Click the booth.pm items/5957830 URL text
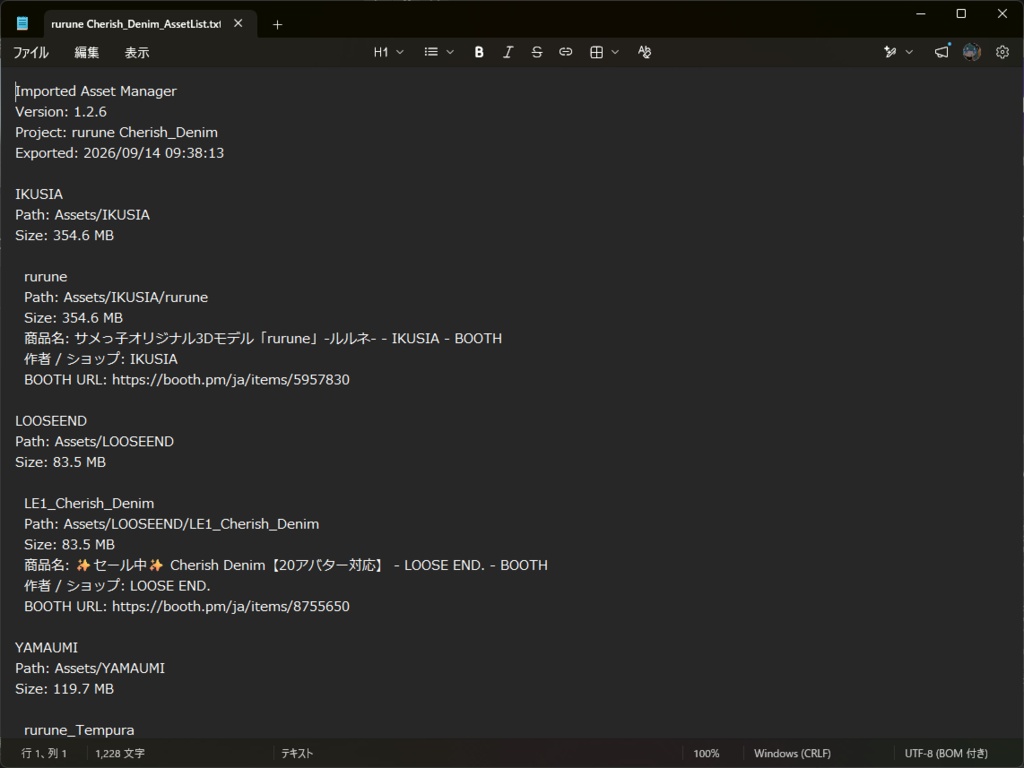Image resolution: width=1024 pixels, height=768 pixels. (231, 380)
